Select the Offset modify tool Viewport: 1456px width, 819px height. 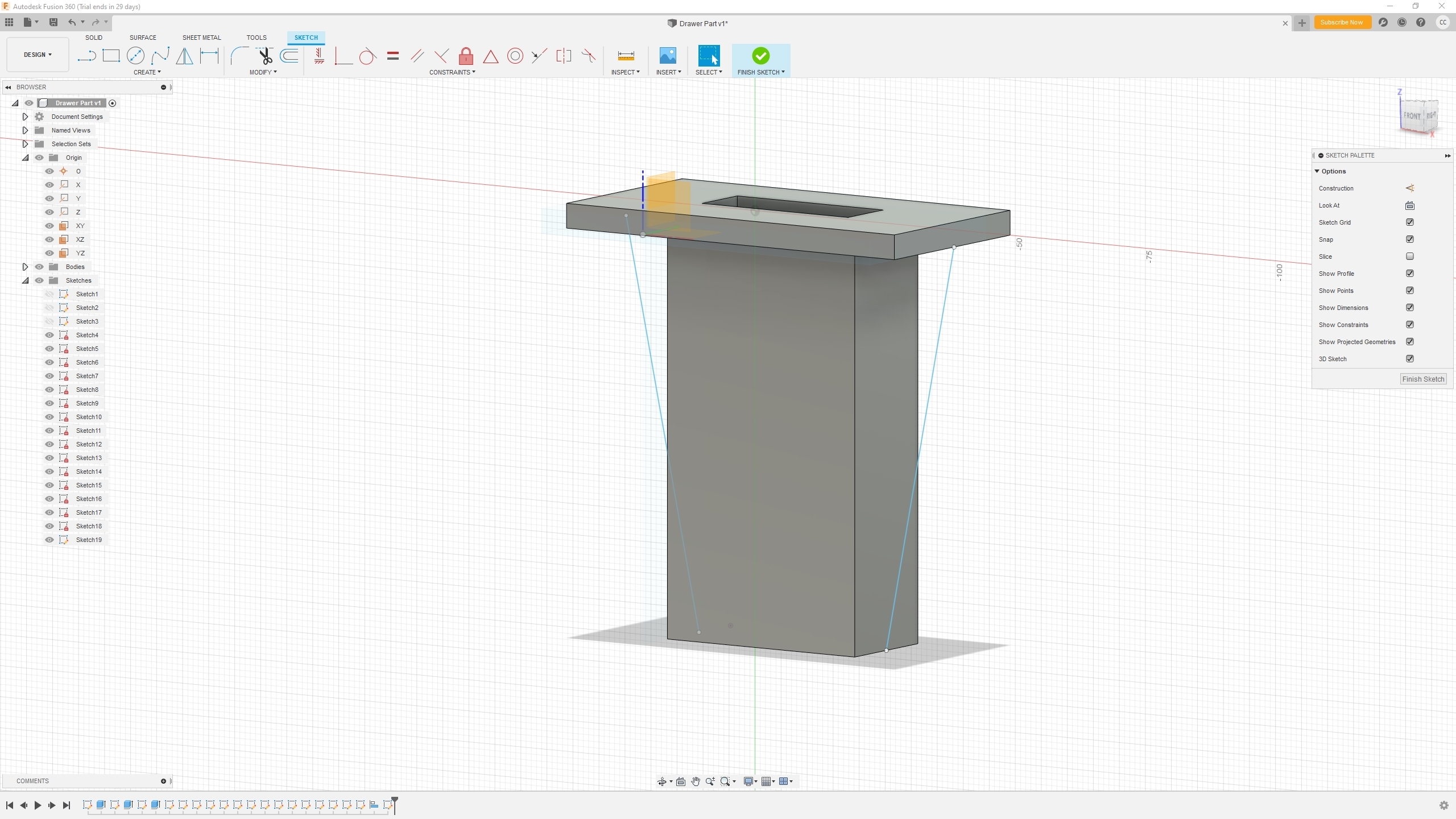(289, 56)
